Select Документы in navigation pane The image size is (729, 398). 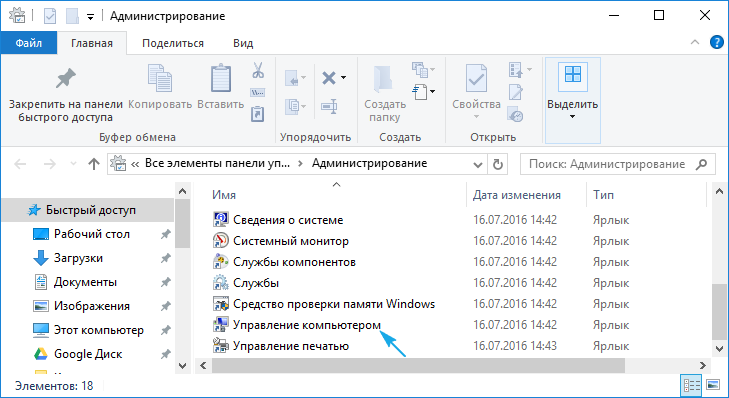pyautogui.click(x=87, y=282)
